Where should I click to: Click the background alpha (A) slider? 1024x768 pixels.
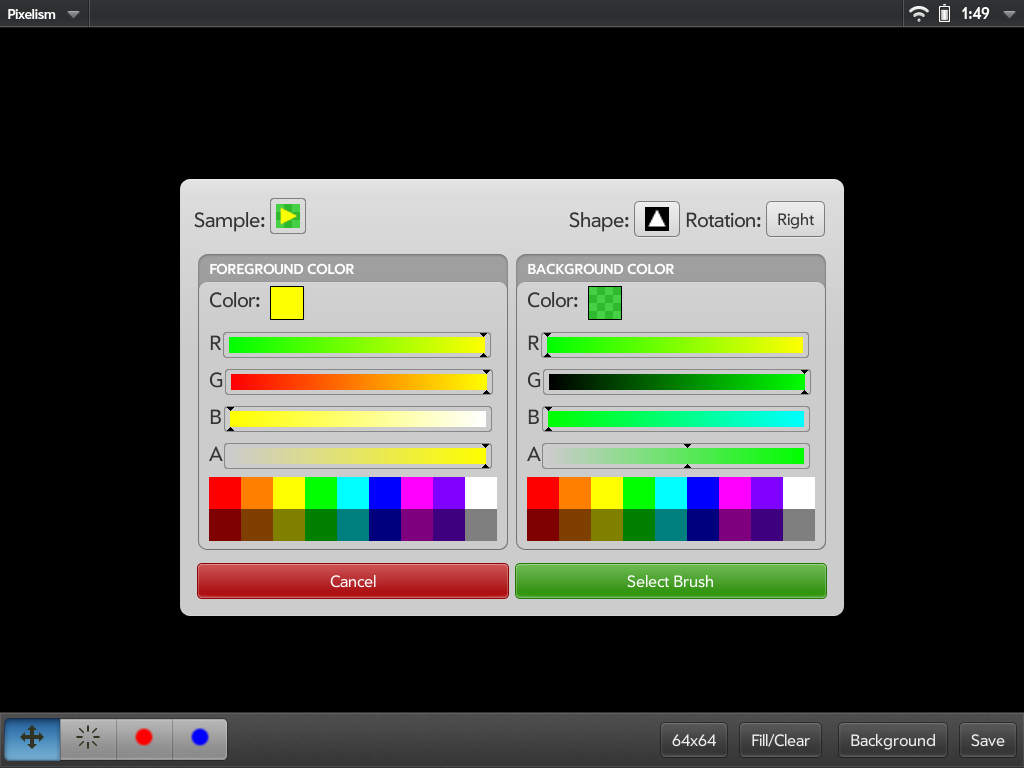pos(676,456)
